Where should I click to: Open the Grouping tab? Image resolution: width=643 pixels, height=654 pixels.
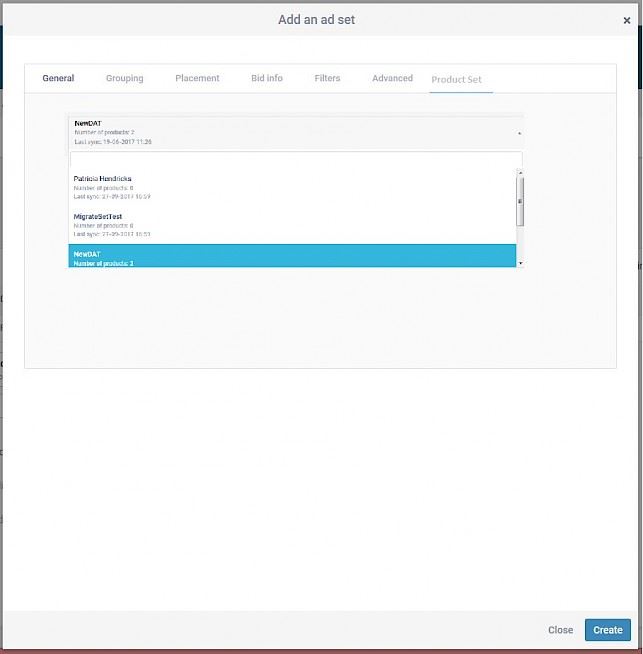[x=125, y=78]
